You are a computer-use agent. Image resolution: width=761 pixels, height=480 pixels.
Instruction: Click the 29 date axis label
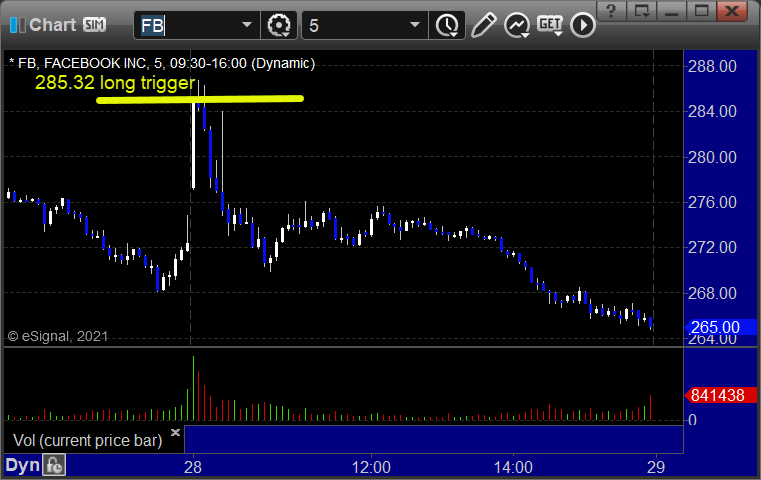point(656,467)
